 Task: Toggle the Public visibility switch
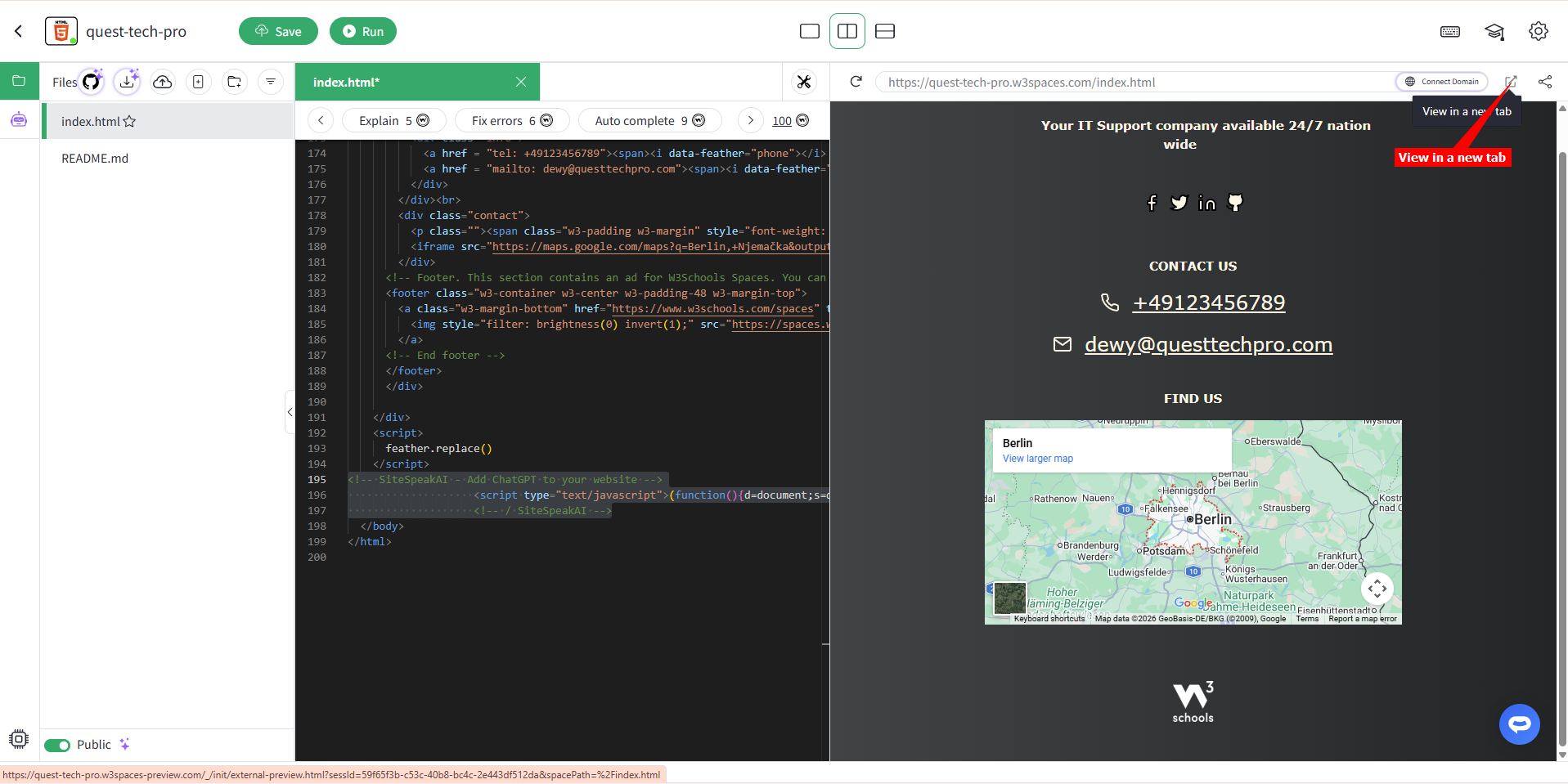pyautogui.click(x=57, y=745)
